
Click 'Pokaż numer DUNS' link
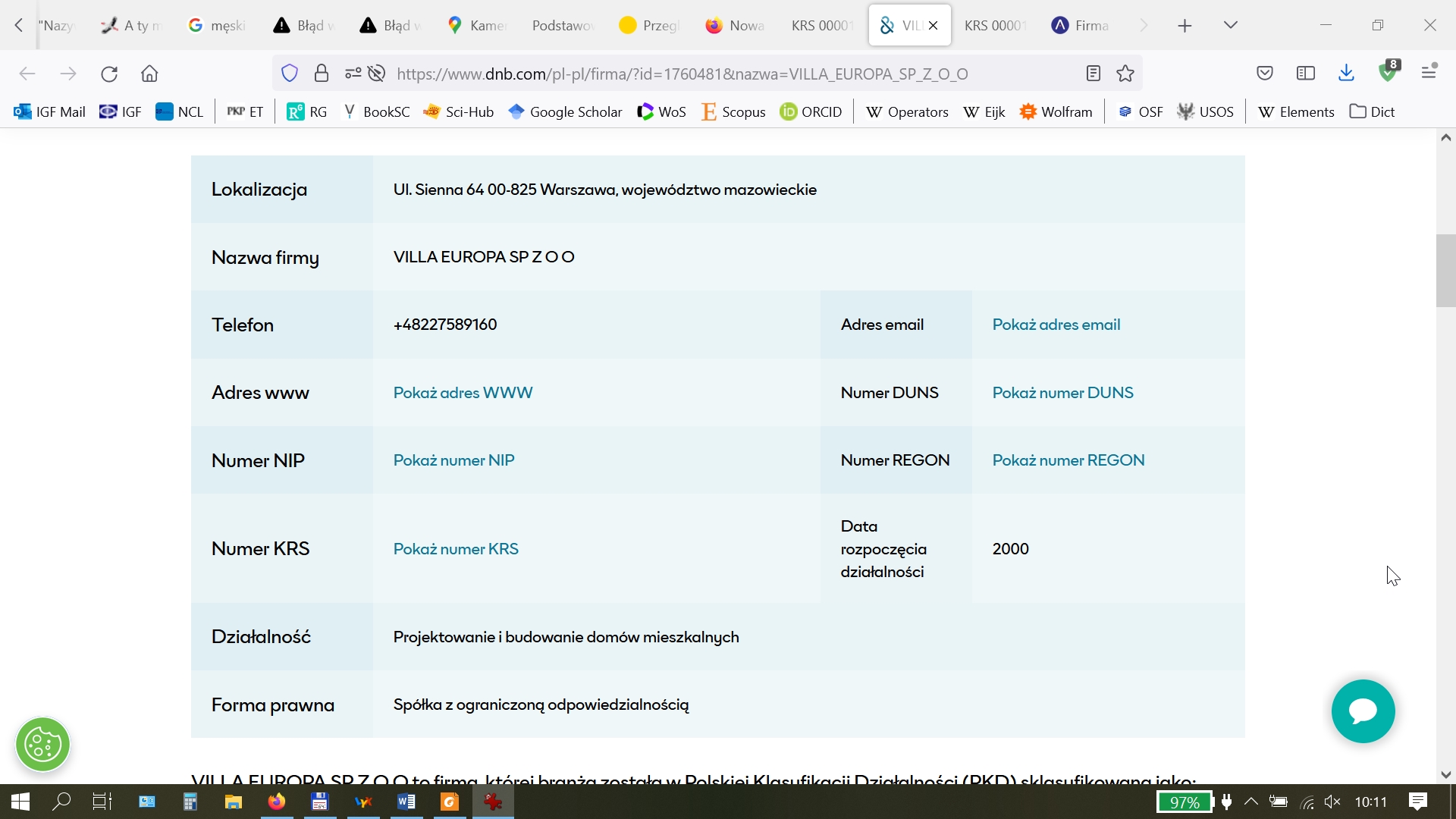1063,393
